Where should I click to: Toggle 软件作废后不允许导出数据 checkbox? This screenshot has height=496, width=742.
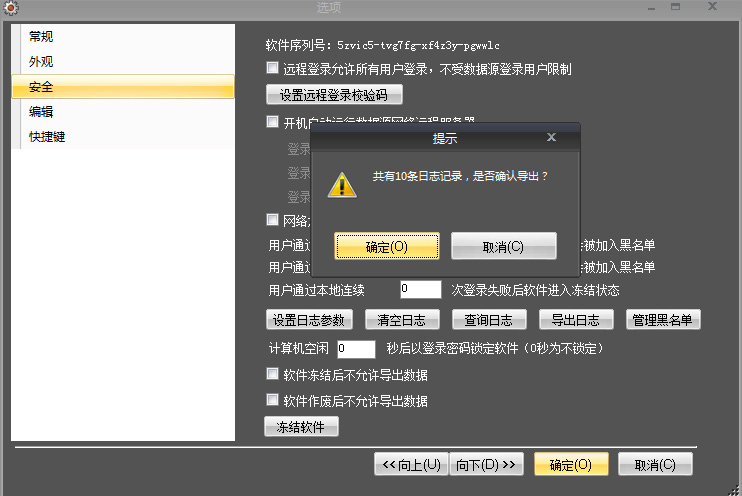(272, 400)
